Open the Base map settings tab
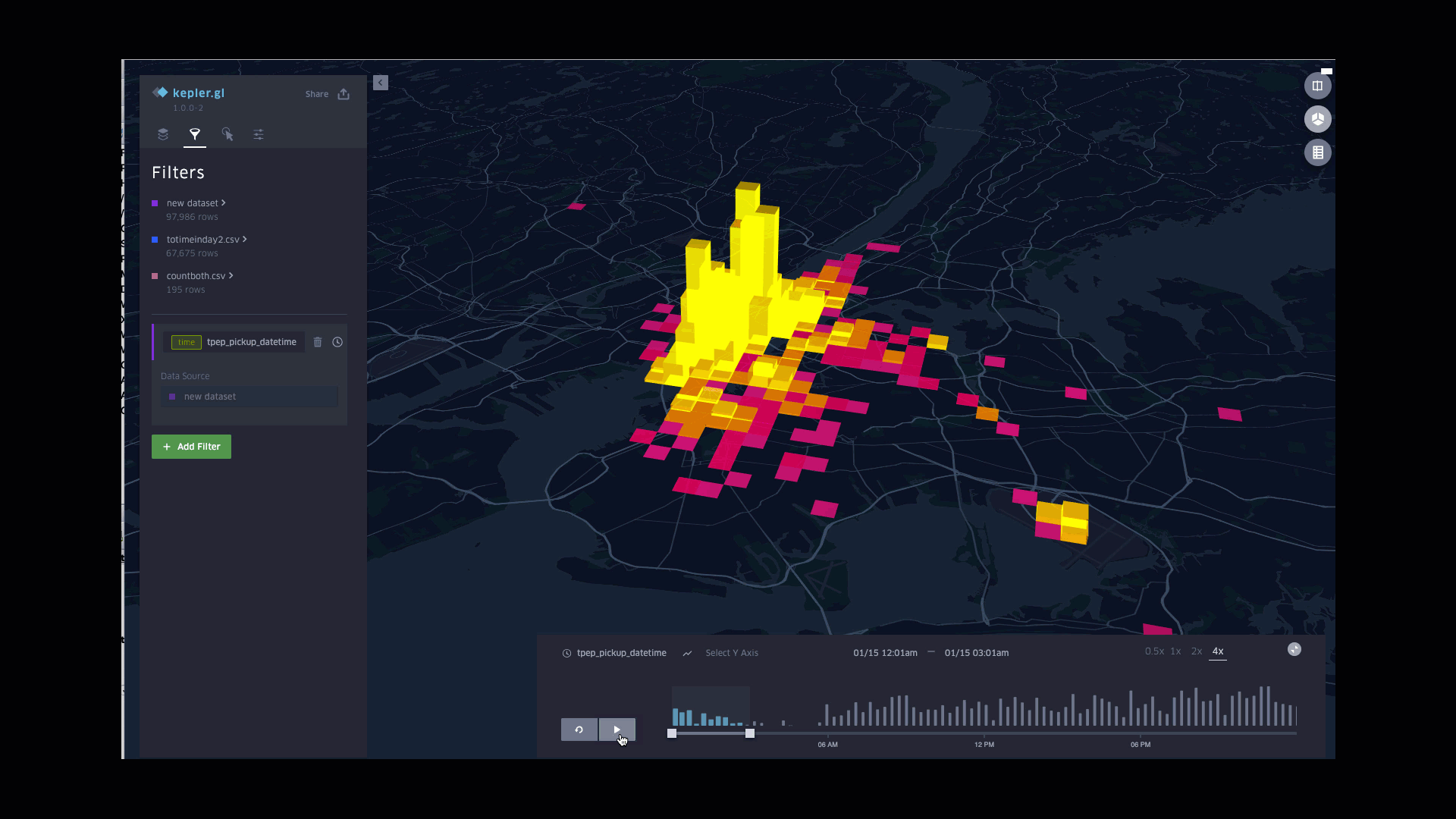 259,134
